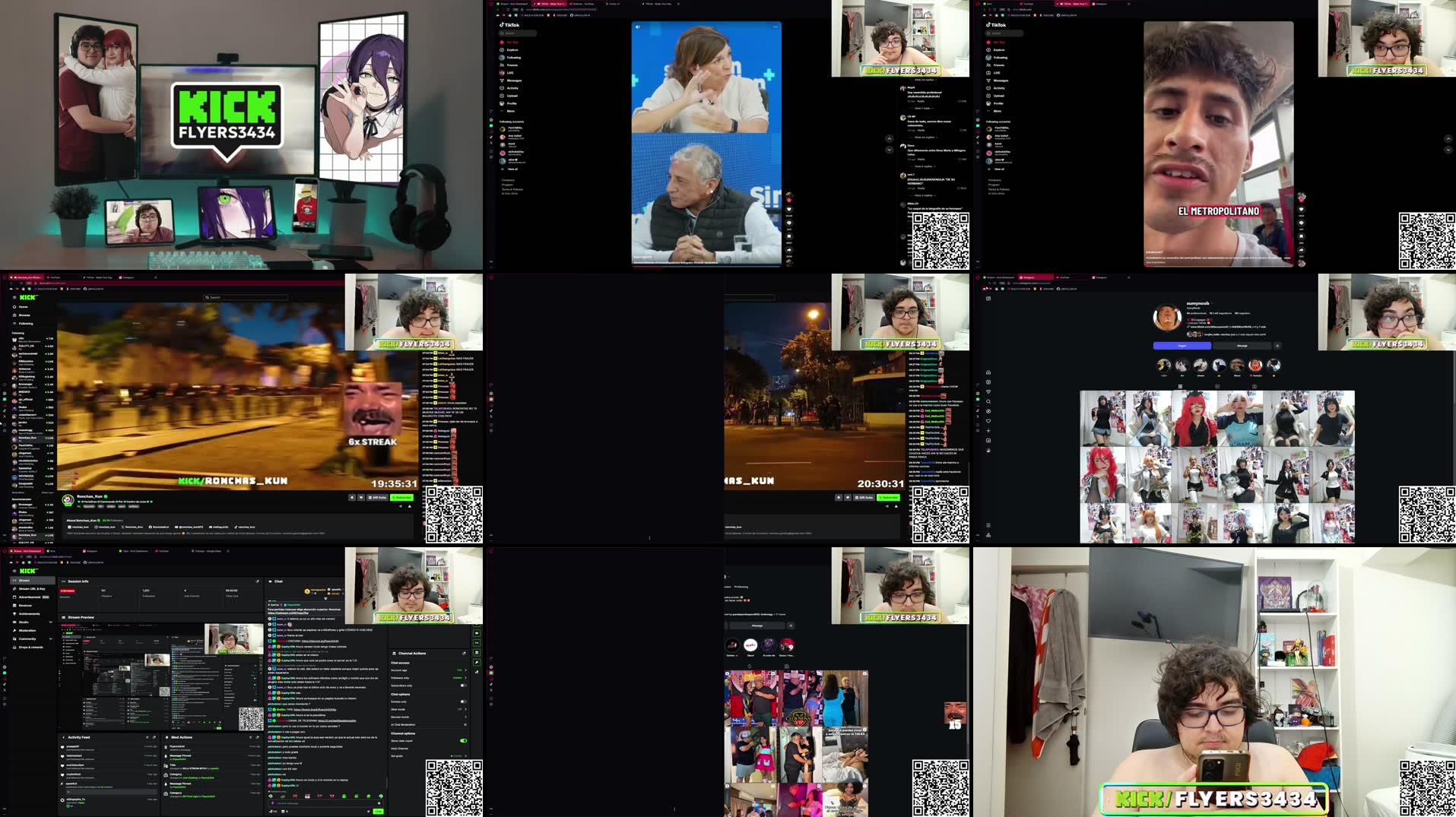This screenshot has height=817, width=1456.
Task: Mute the TikTok interview video
Action: (638, 27)
